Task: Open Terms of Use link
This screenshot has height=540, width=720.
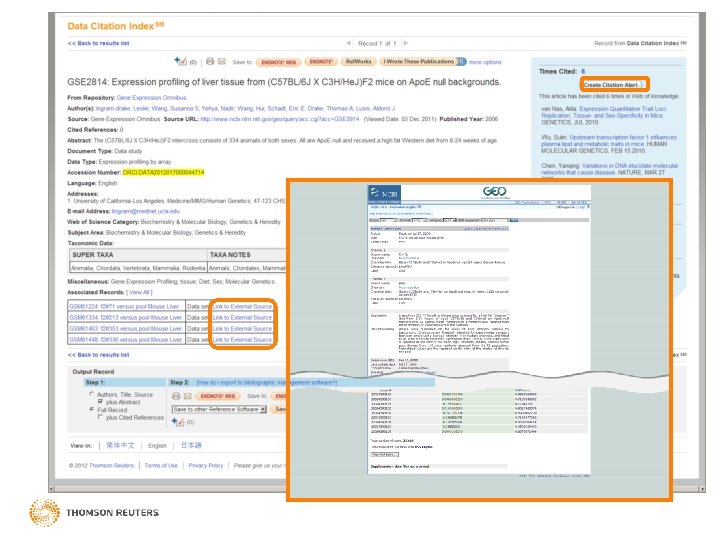Action: tap(161, 466)
